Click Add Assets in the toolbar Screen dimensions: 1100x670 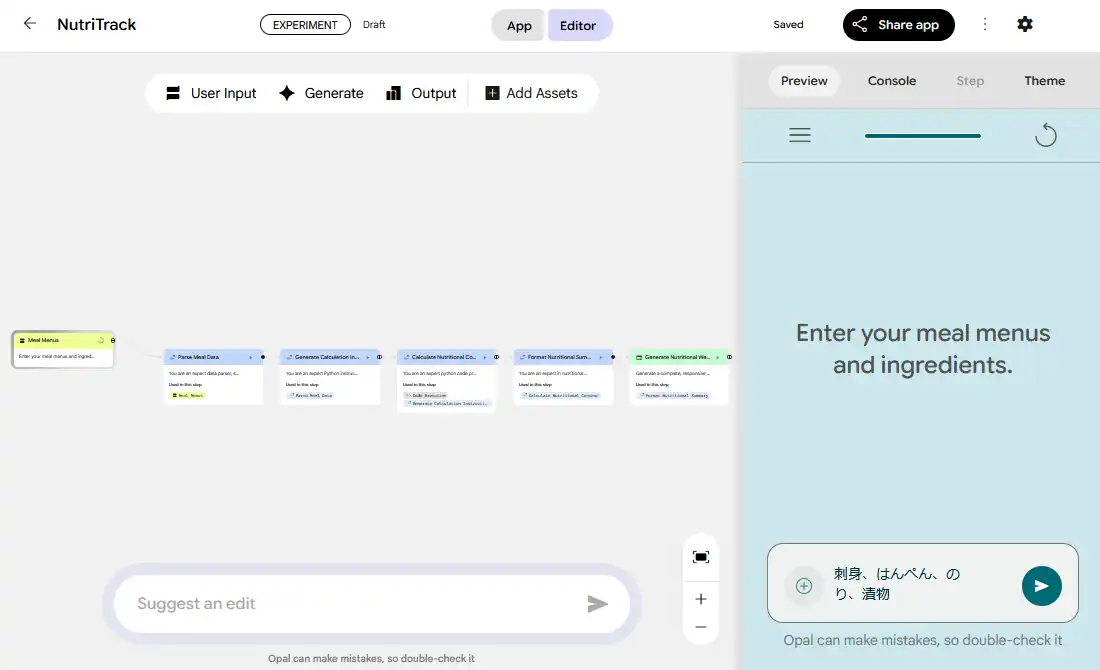(531, 93)
